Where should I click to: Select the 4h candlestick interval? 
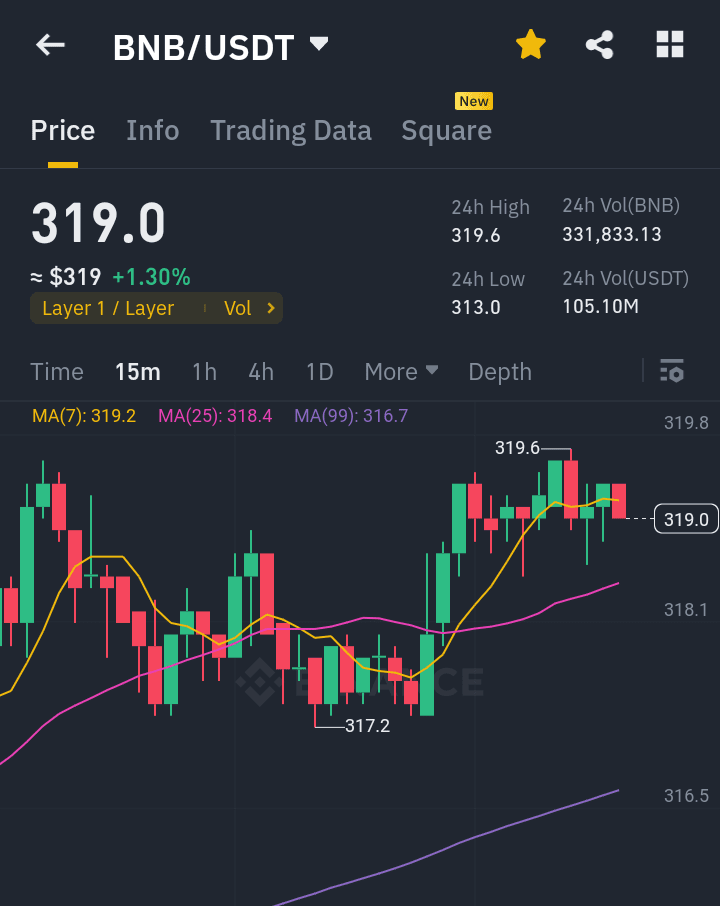[x=261, y=371]
